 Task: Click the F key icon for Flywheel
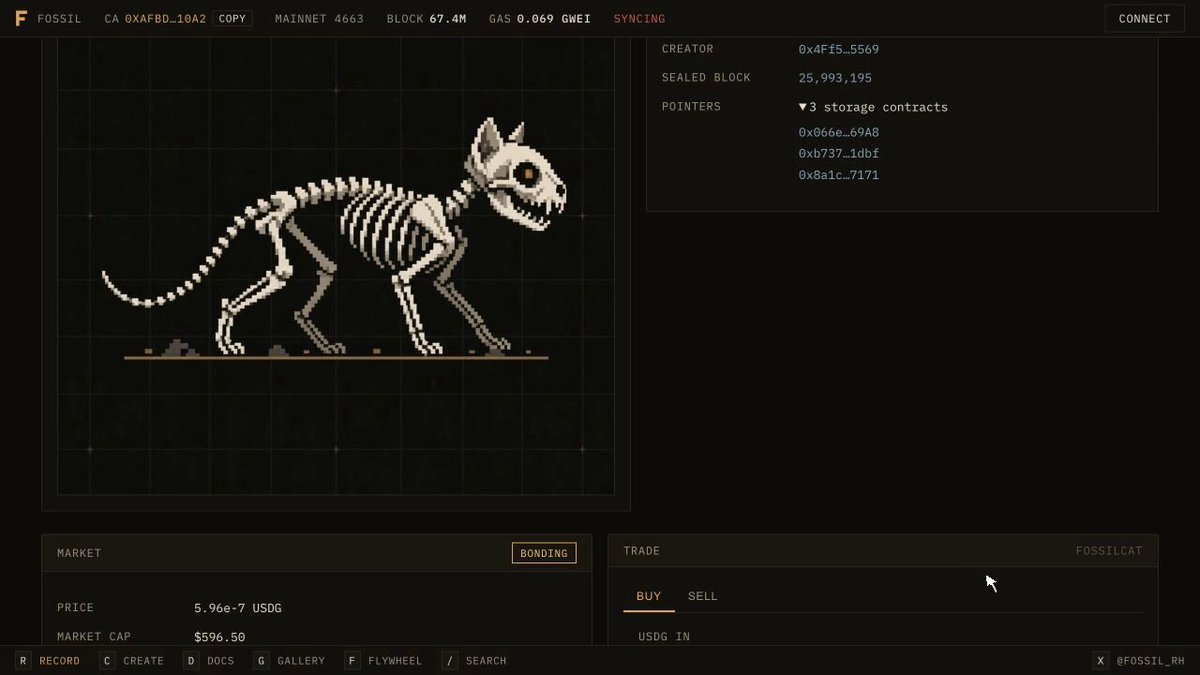(x=352, y=661)
